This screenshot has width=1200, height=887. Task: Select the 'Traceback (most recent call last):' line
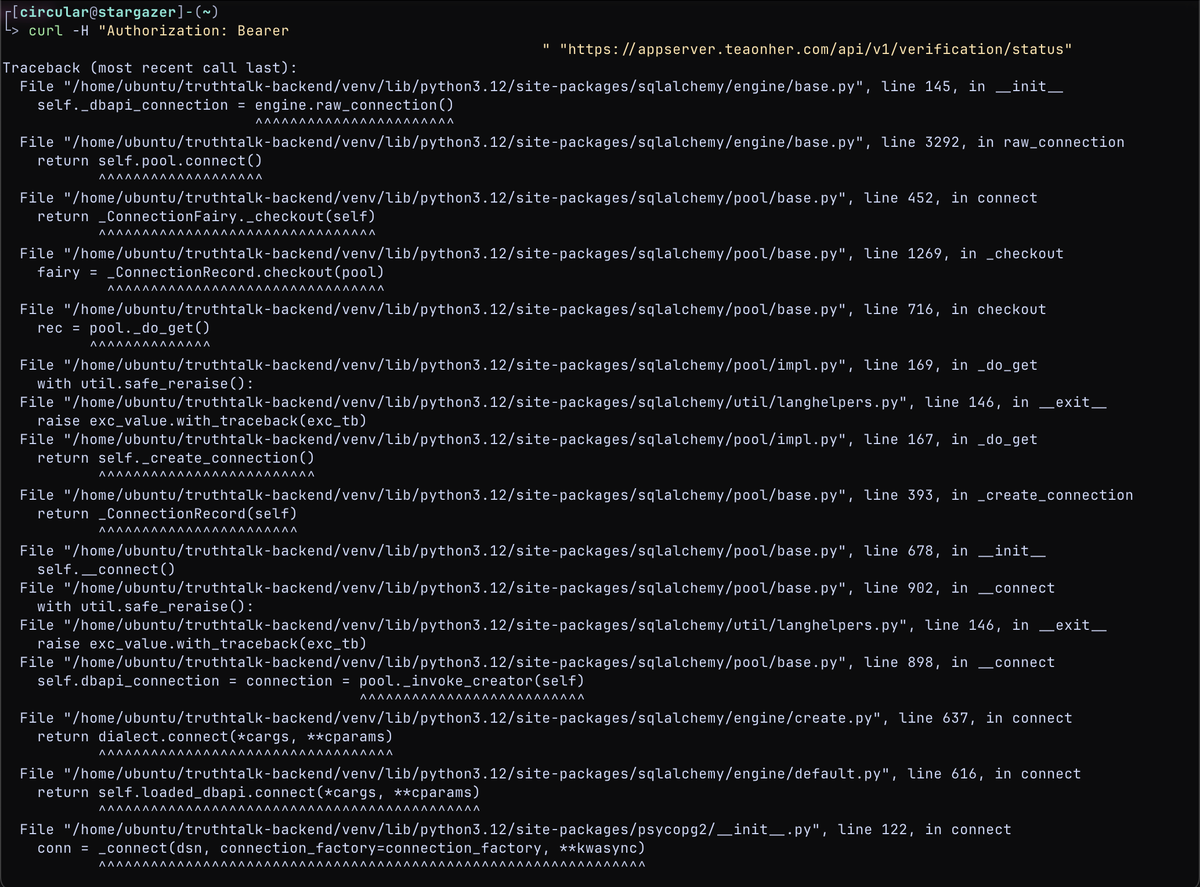click(150, 68)
